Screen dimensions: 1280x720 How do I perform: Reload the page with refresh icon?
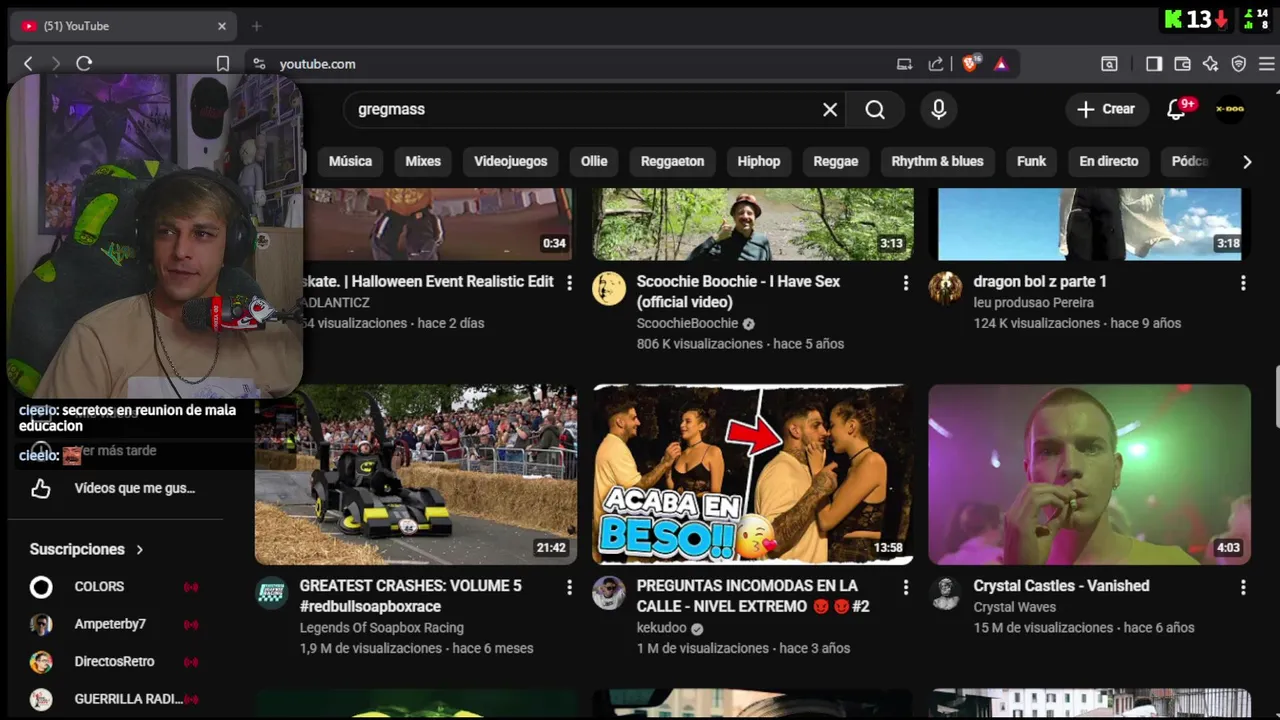click(84, 64)
